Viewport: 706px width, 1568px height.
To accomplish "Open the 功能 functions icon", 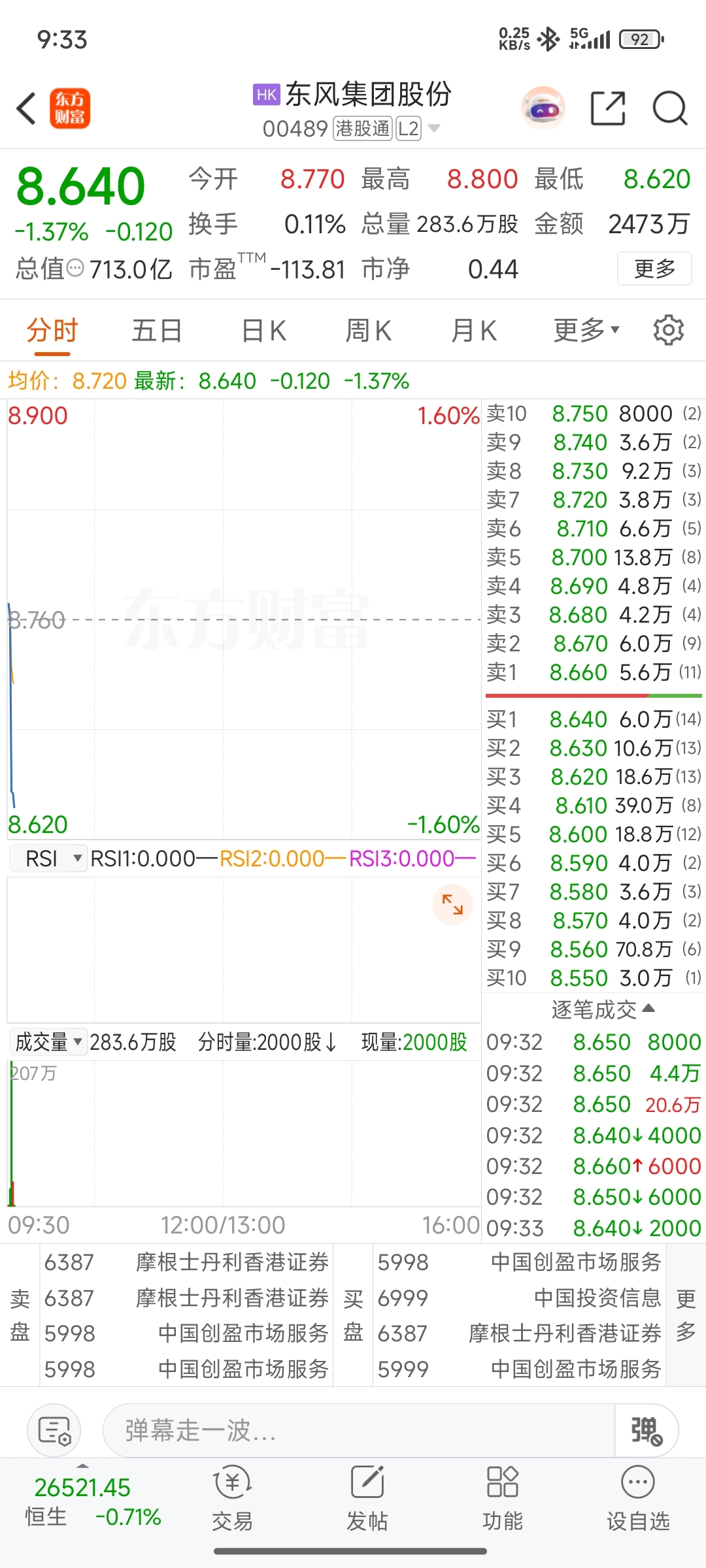I will pyautogui.click(x=503, y=1499).
